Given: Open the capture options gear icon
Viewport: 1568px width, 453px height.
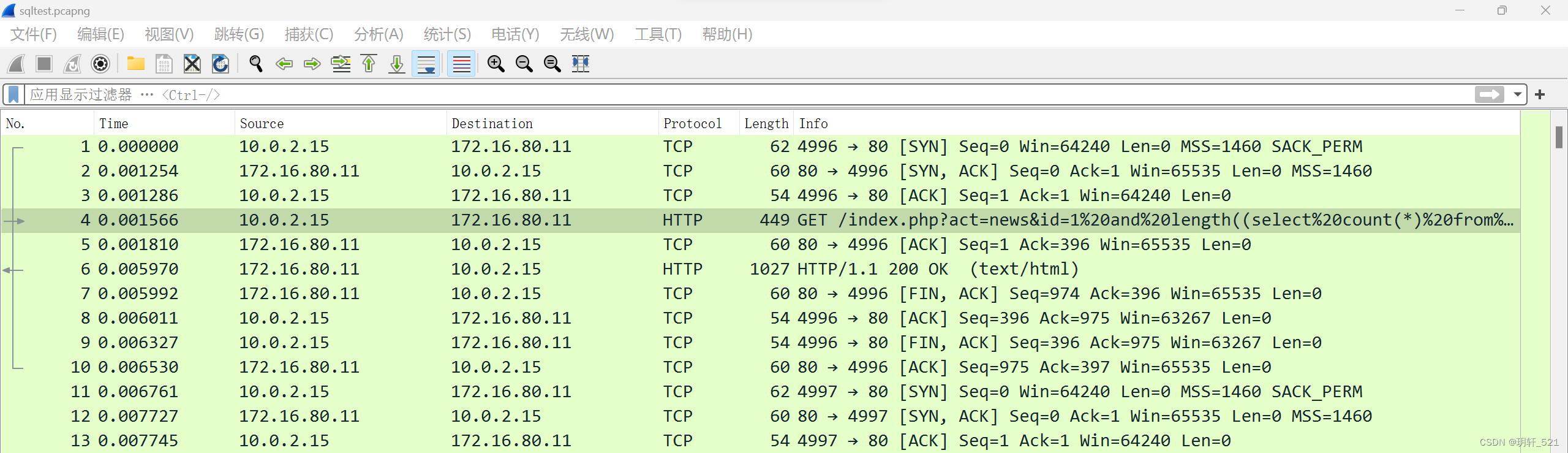Looking at the screenshot, I should pyautogui.click(x=100, y=64).
